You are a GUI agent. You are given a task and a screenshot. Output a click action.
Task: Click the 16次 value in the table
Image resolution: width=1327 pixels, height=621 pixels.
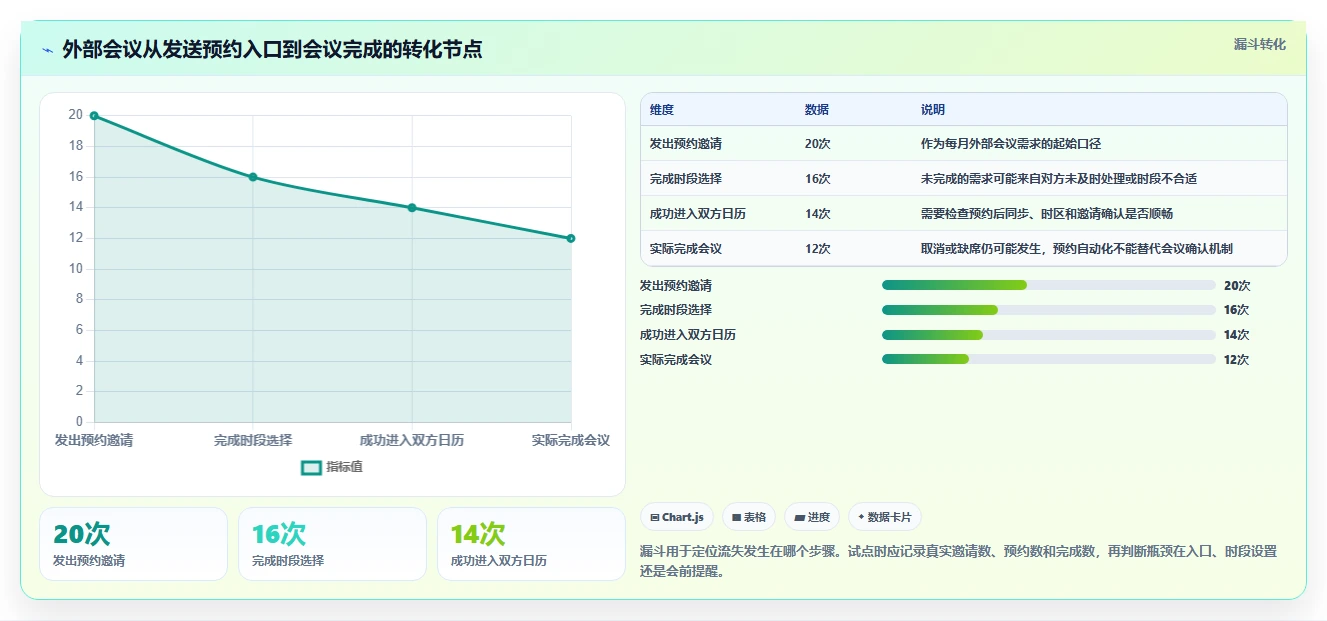pos(818,179)
